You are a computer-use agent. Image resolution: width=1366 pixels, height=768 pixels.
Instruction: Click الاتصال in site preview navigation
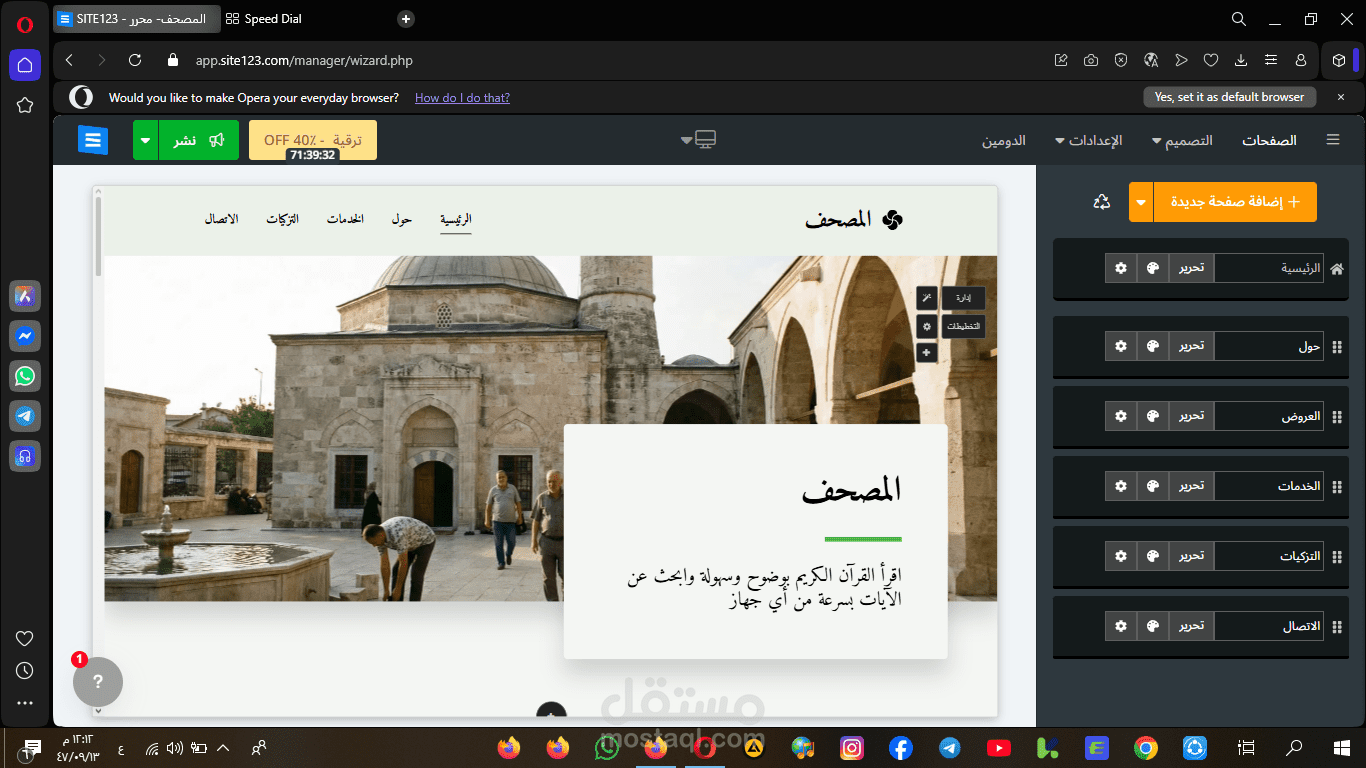tap(221, 219)
